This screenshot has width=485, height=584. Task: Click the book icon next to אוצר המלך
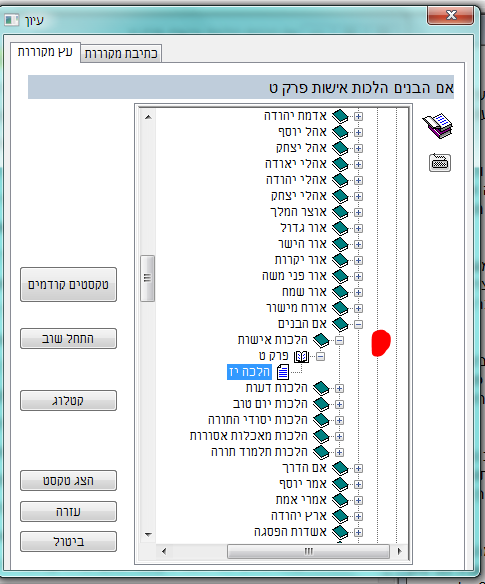pos(340,212)
